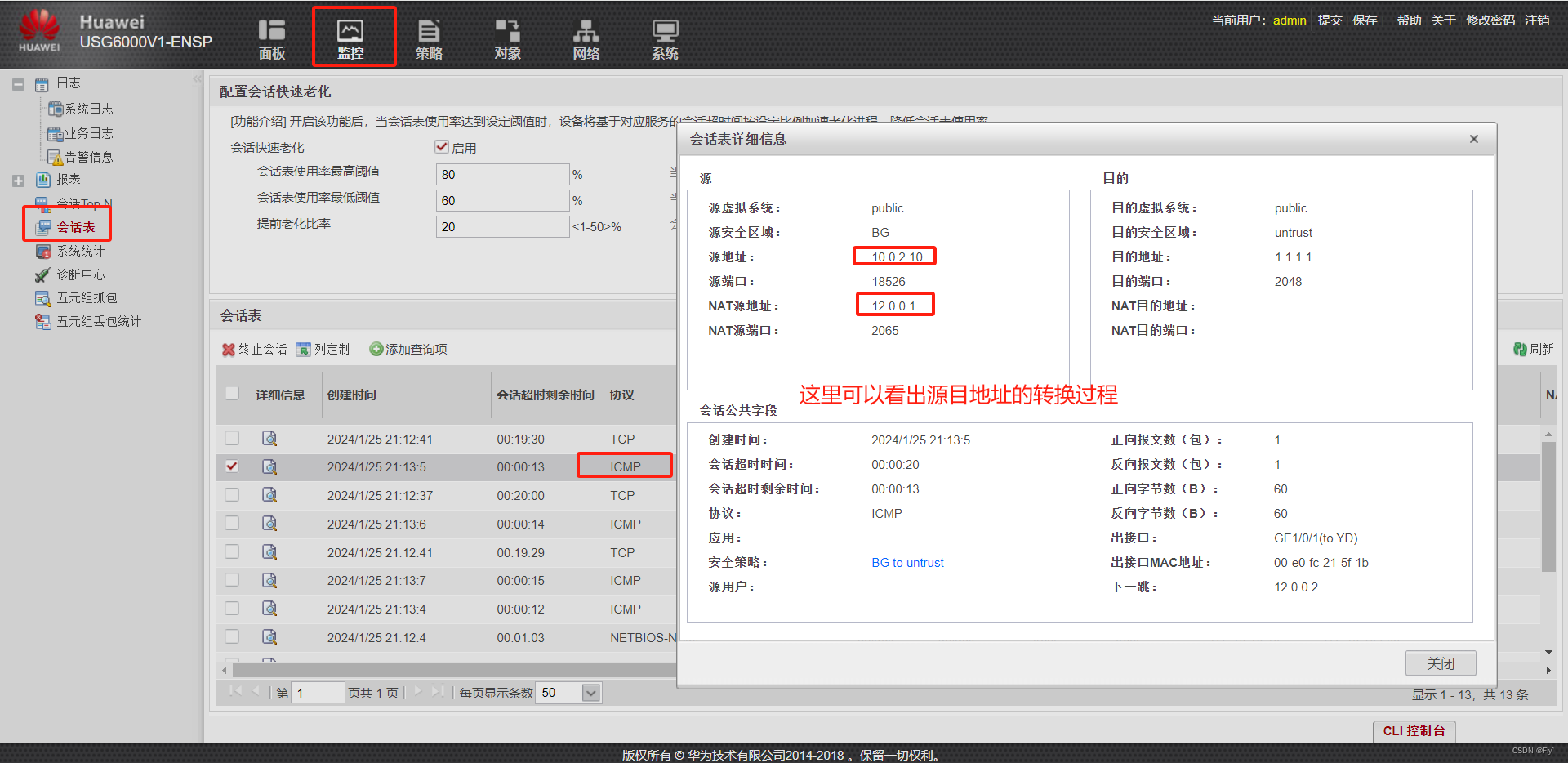The width and height of the screenshot is (1568, 763).
Task: View details of session with timeout 00:19:30
Action: (x=269, y=438)
